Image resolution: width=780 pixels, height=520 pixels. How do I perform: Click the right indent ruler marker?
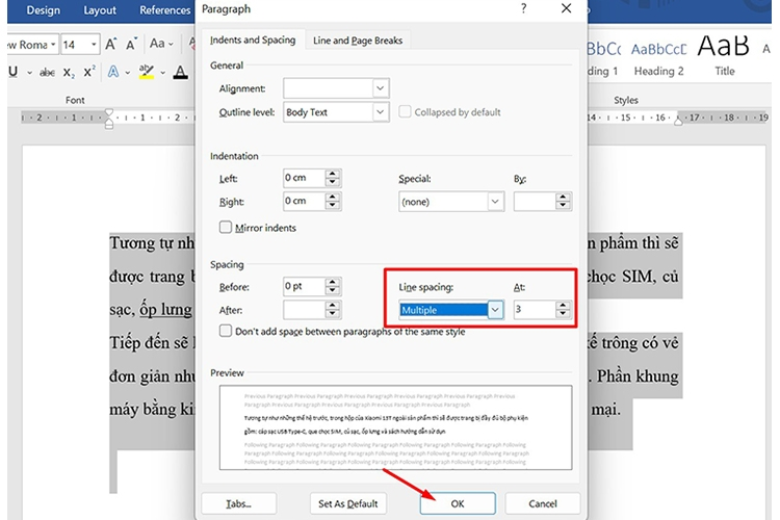678,121
